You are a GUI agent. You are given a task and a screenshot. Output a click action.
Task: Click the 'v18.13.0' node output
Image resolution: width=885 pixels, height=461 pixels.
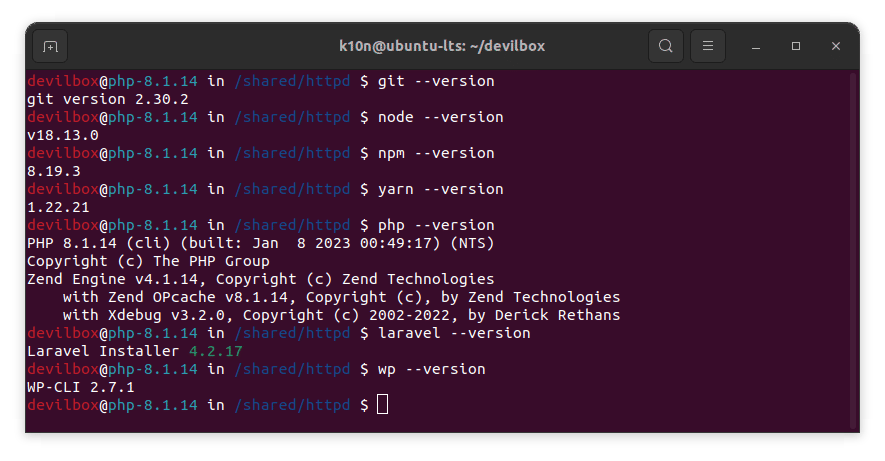(x=63, y=135)
